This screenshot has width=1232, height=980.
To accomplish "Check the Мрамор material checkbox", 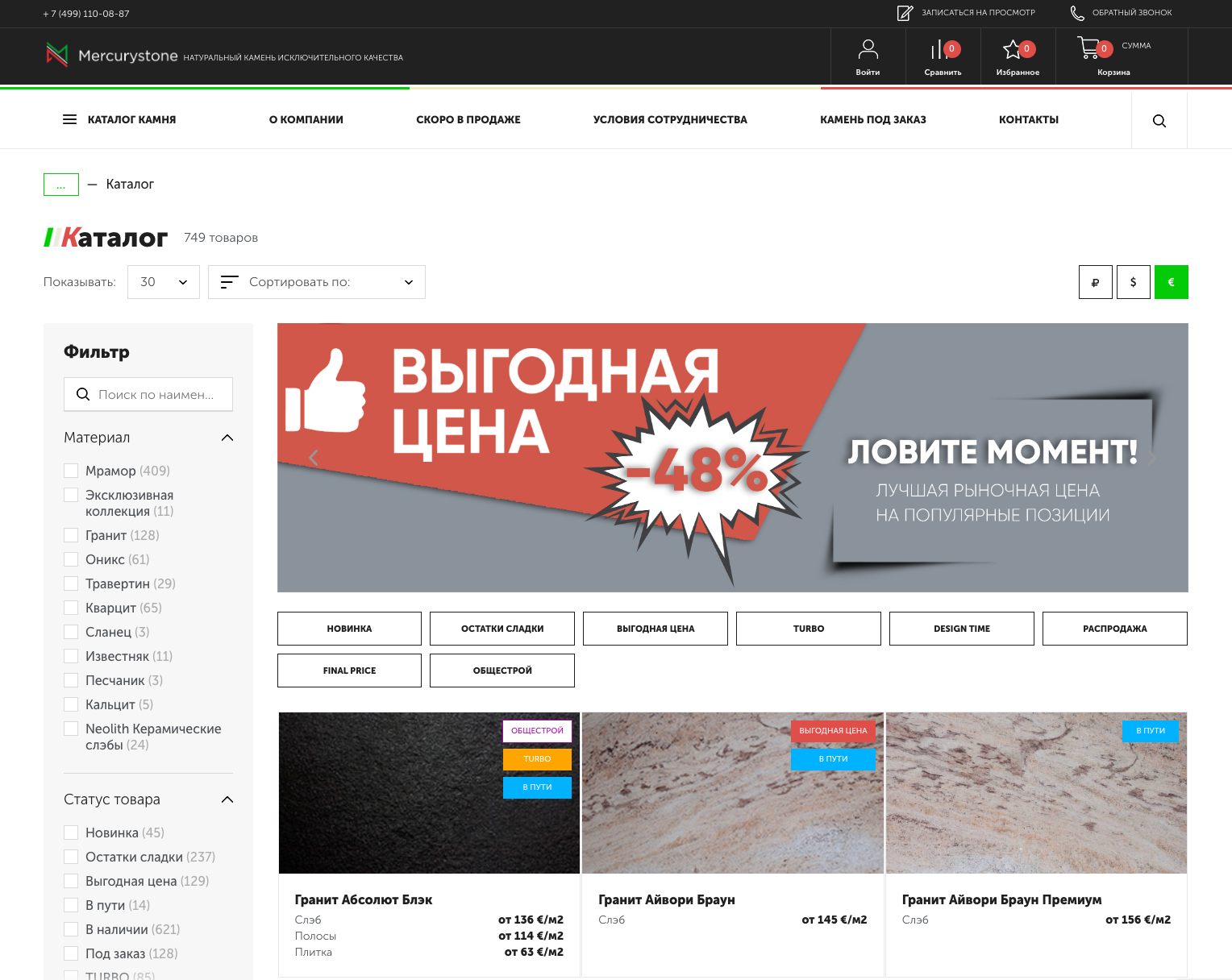I will point(71,471).
